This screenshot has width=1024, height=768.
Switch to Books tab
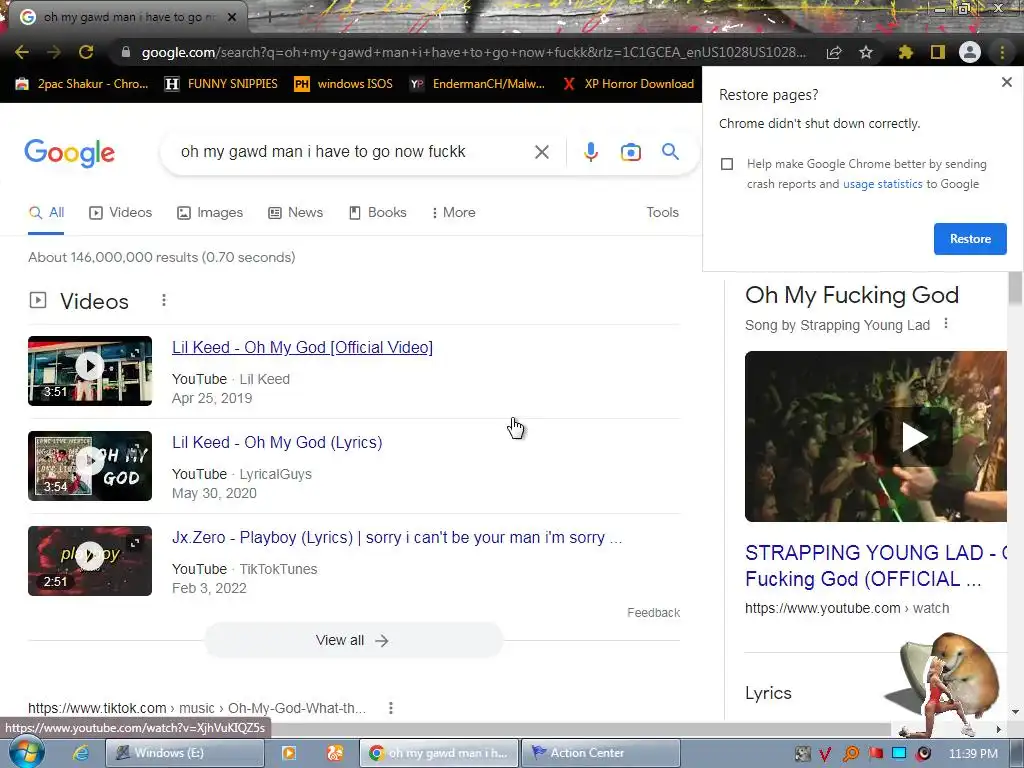point(377,213)
